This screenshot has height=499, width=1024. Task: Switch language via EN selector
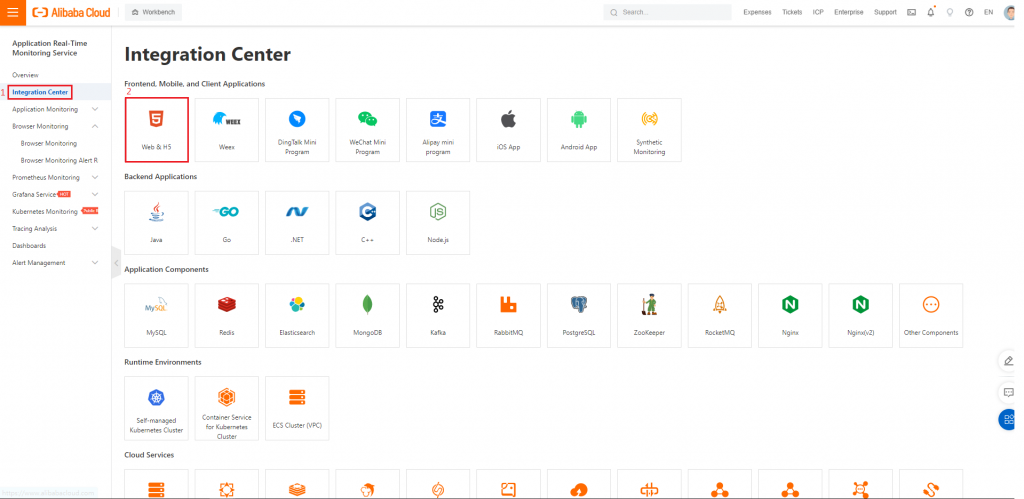pos(988,12)
